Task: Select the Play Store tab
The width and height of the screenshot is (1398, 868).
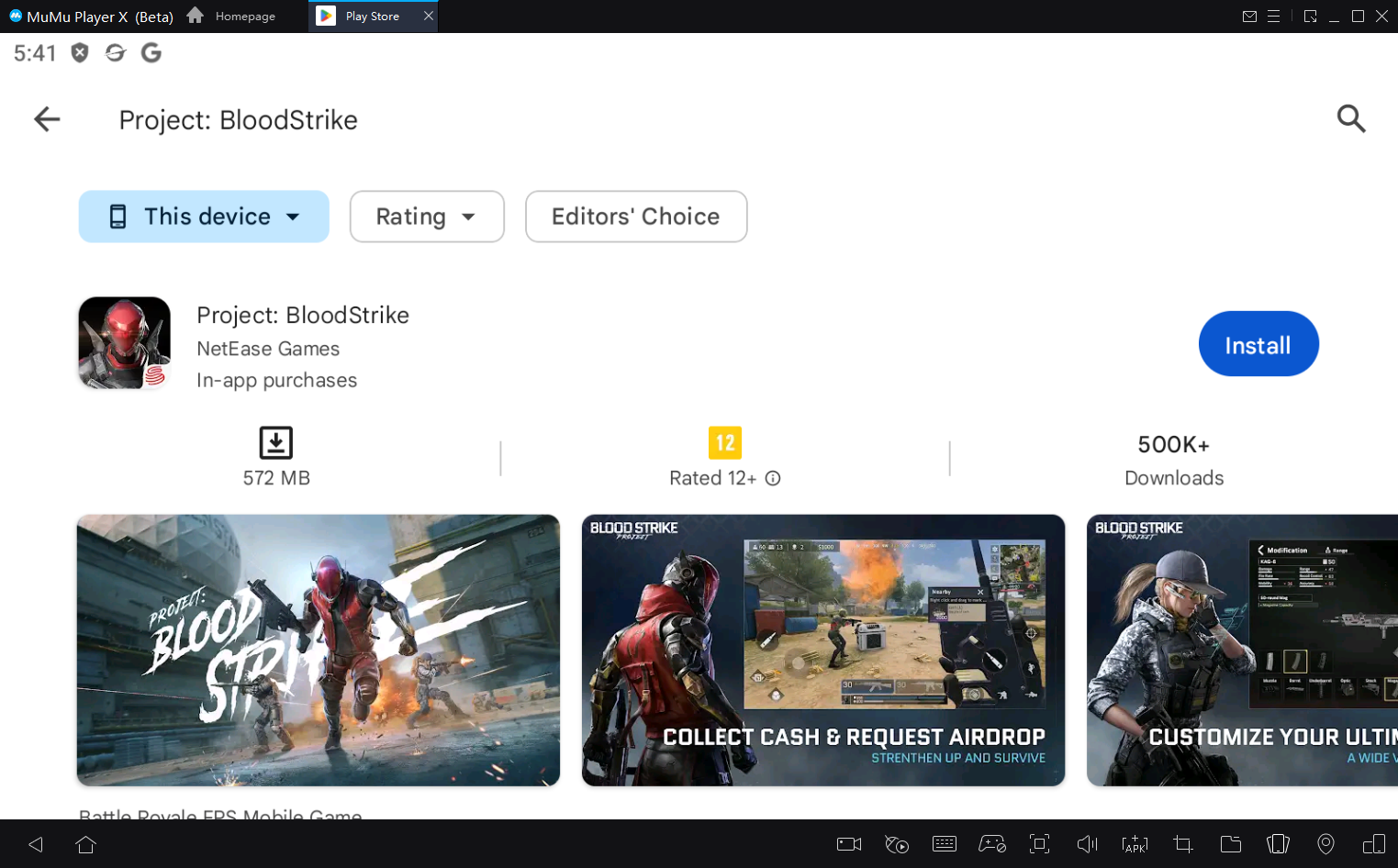Action: [x=372, y=17]
